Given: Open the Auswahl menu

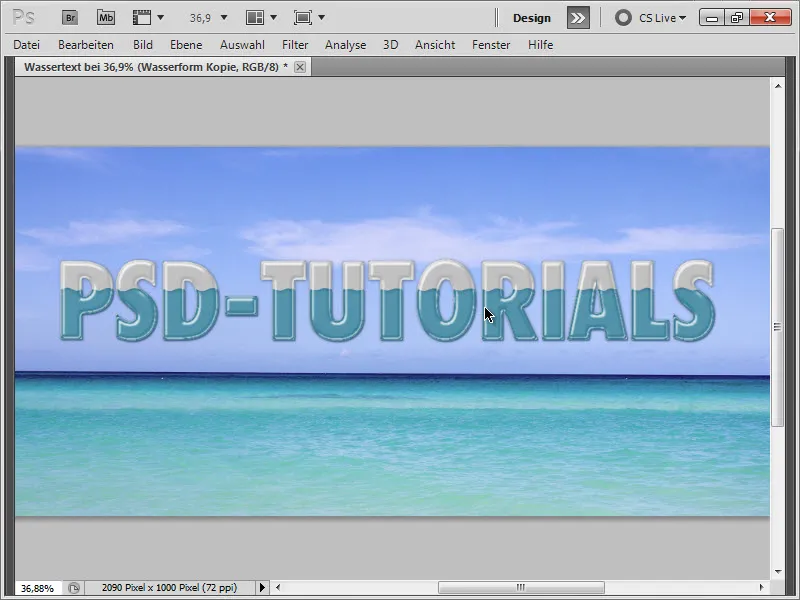Looking at the screenshot, I should (243, 45).
